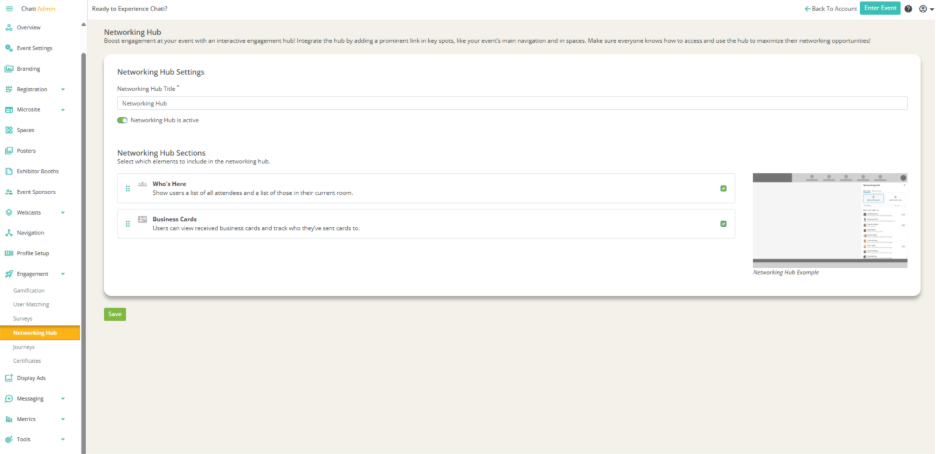
Task: Click the green Save button
Action: point(115,314)
